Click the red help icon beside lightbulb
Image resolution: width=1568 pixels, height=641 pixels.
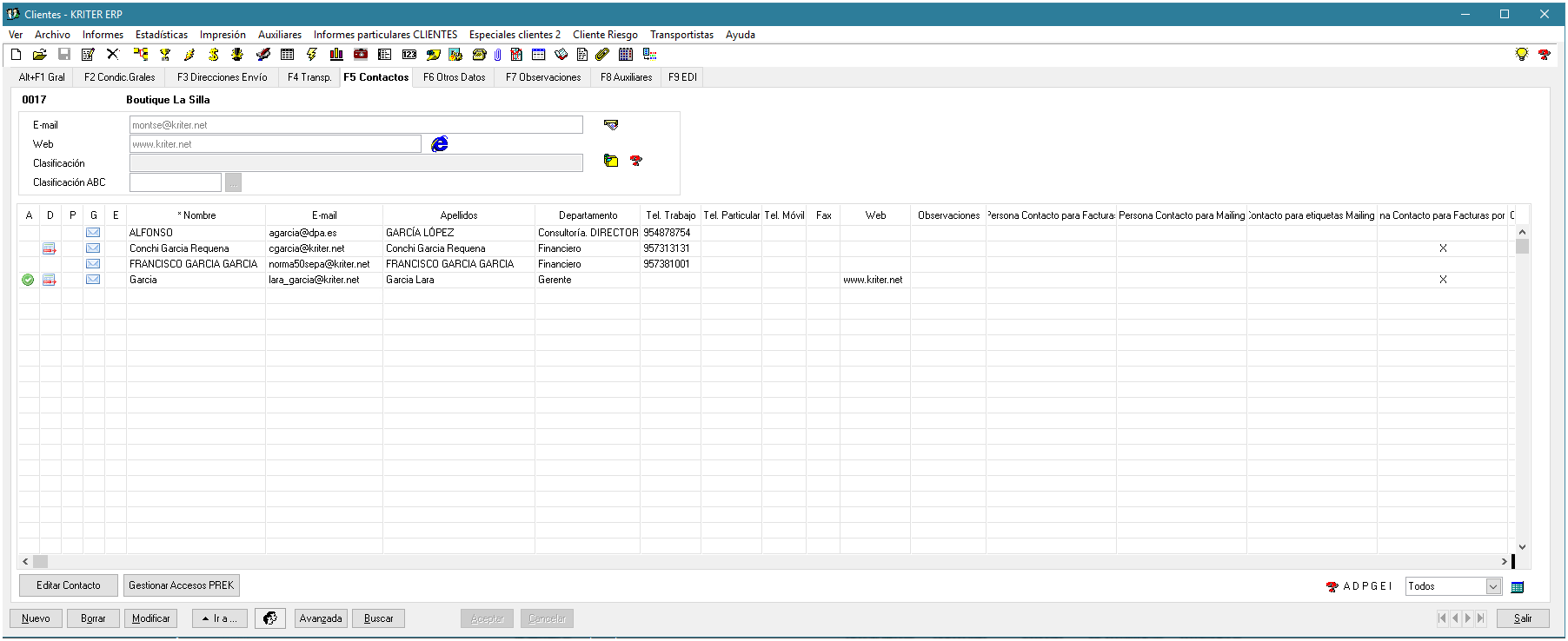click(1544, 54)
